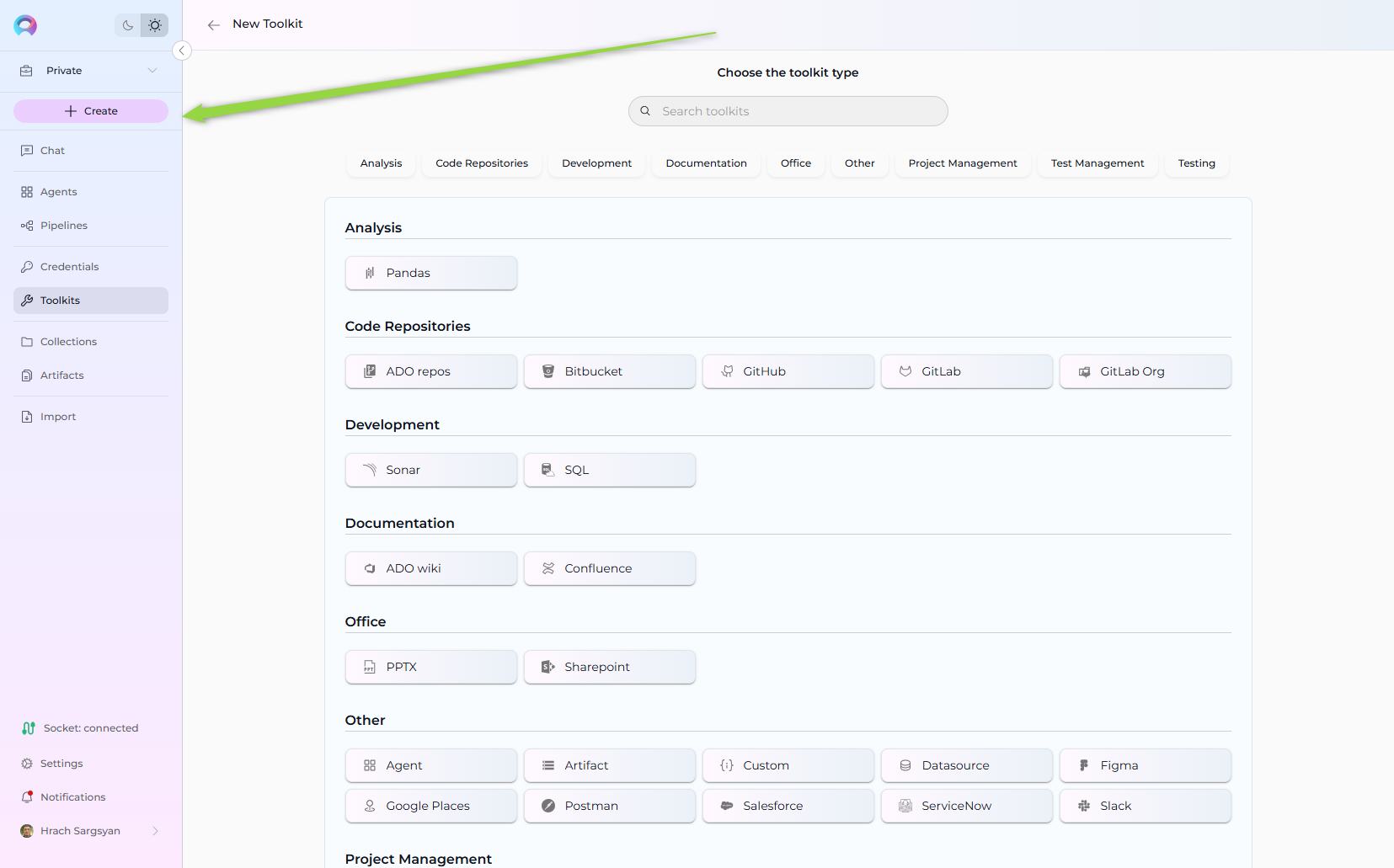Choose the Pandas toolkit
Image resolution: width=1394 pixels, height=868 pixels.
coord(431,273)
